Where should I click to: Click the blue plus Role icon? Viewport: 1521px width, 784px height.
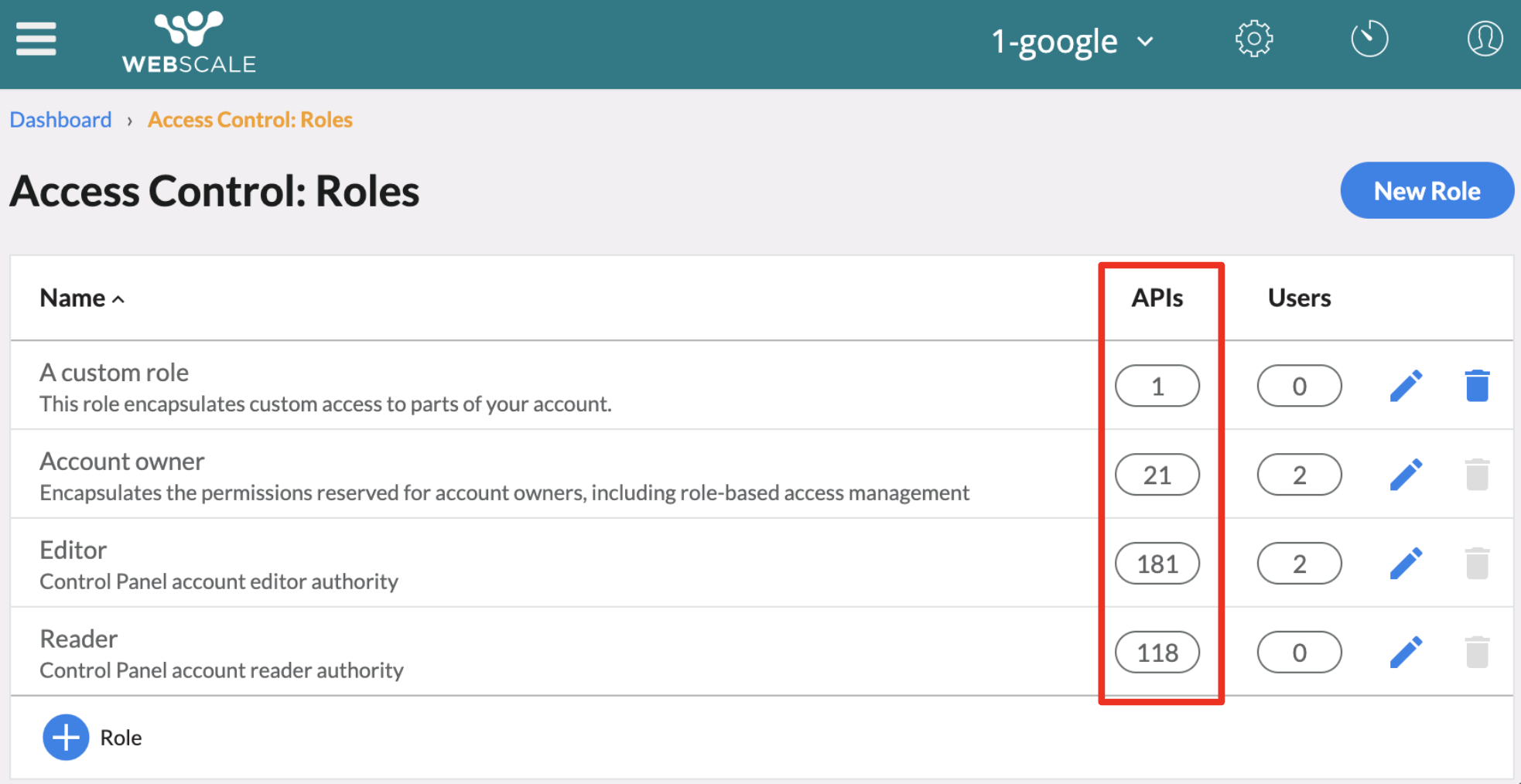[66, 738]
